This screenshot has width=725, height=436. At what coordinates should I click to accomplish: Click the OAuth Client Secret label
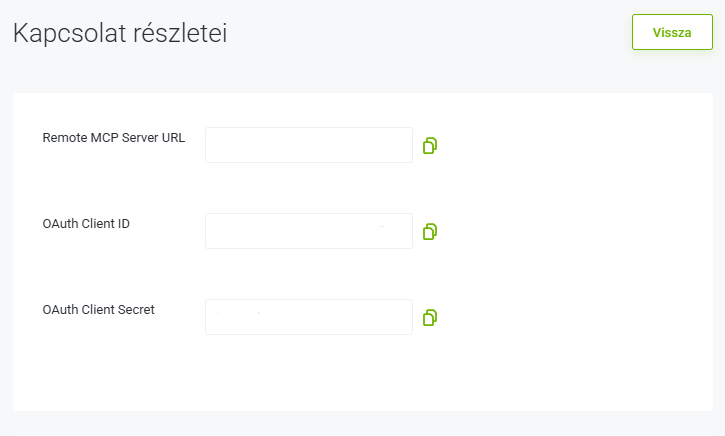(x=98, y=310)
